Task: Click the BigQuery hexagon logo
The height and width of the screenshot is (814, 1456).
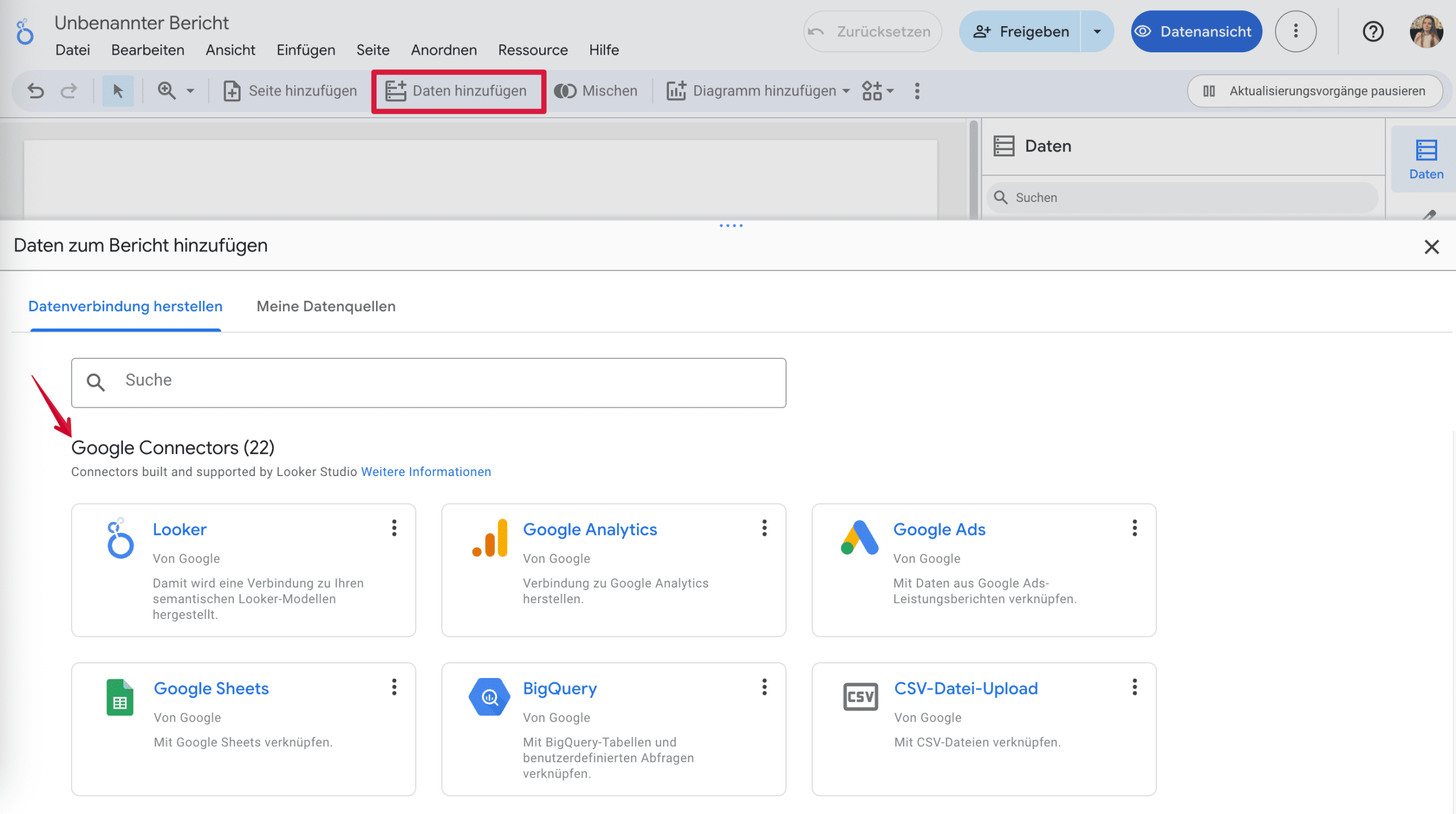Action: 490,697
